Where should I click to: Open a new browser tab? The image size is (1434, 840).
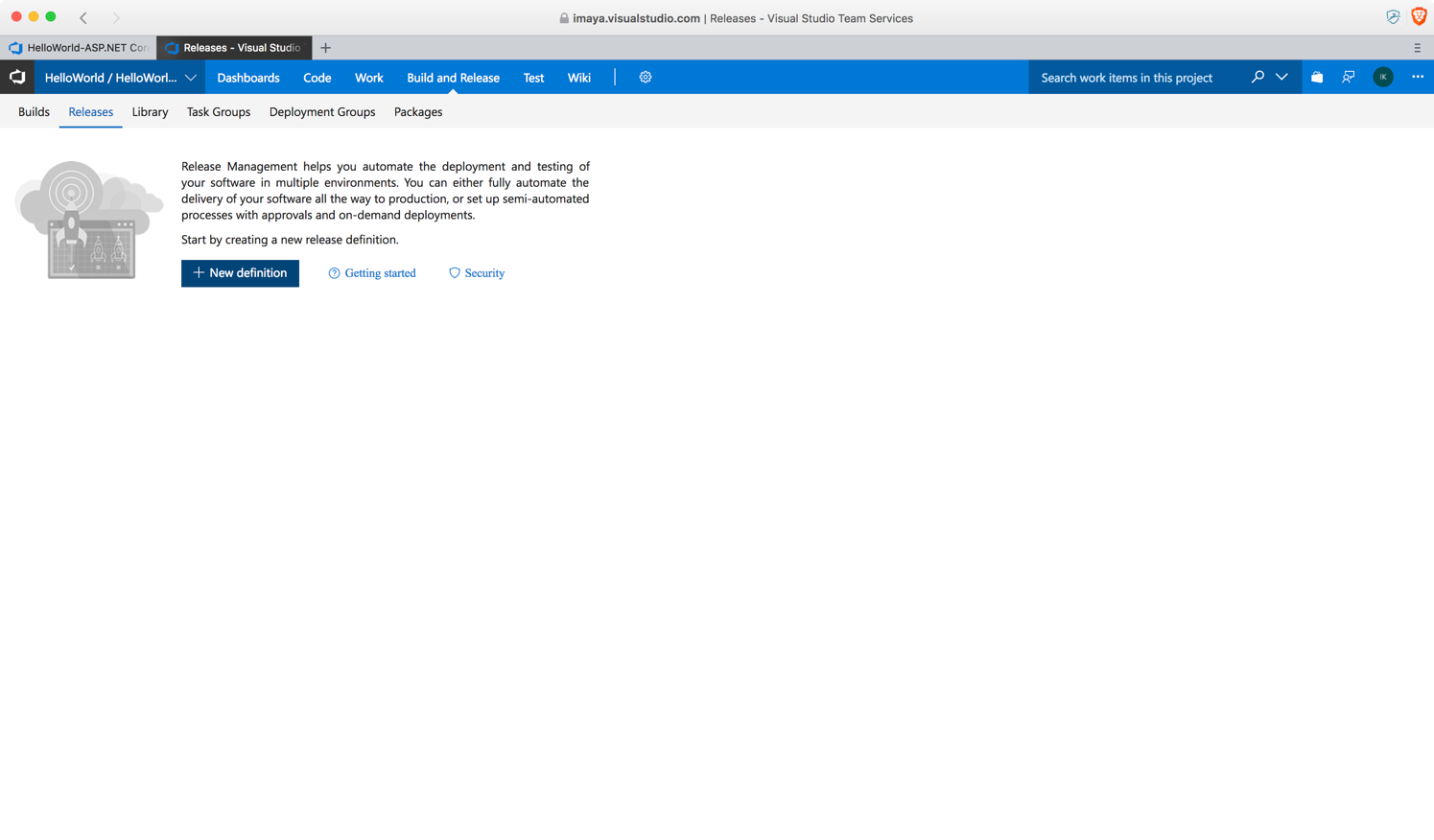326,47
